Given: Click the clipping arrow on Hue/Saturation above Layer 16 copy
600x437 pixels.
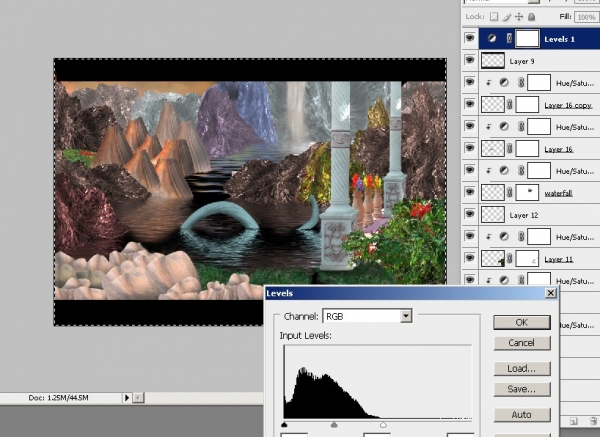Looking at the screenshot, I should [489, 83].
